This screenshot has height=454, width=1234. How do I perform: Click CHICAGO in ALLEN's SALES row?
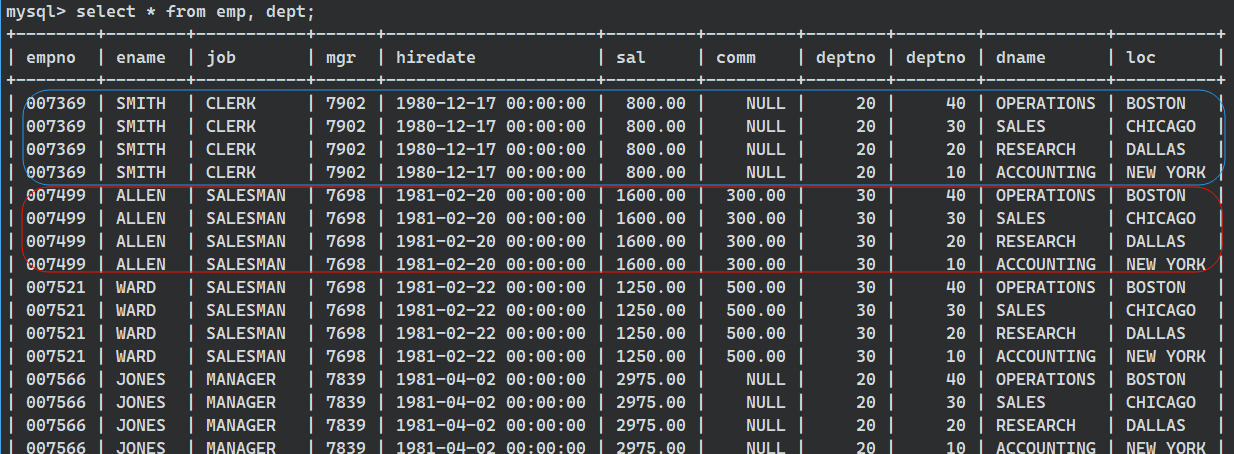point(1161,218)
